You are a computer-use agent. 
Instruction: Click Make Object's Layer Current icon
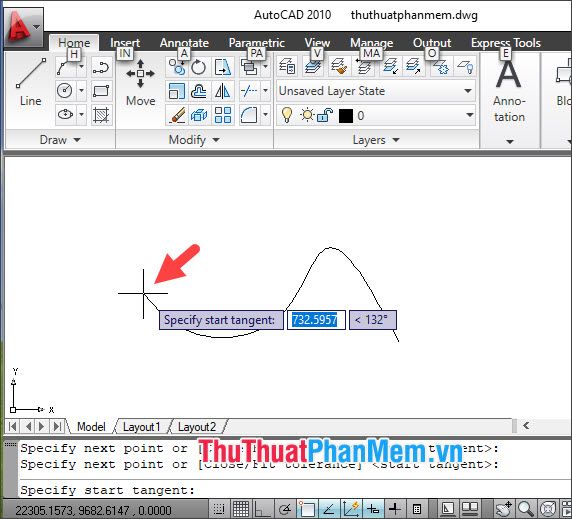click(x=313, y=67)
